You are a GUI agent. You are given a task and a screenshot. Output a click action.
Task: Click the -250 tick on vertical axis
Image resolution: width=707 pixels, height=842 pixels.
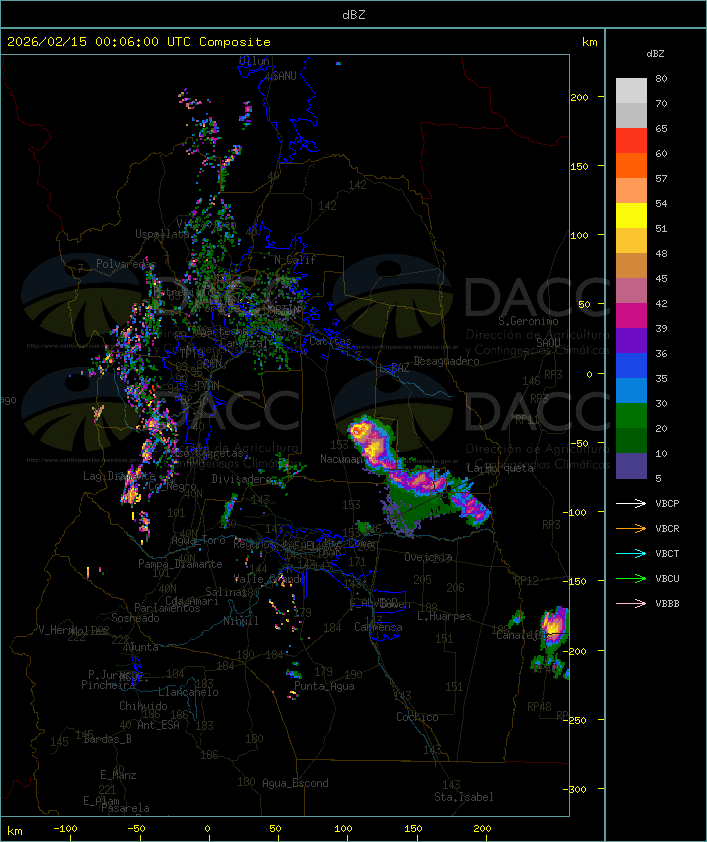(x=577, y=720)
